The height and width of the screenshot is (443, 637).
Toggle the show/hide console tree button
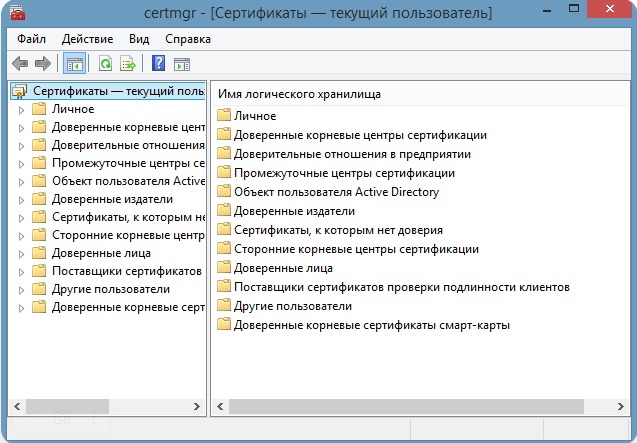[x=74, y=64]
